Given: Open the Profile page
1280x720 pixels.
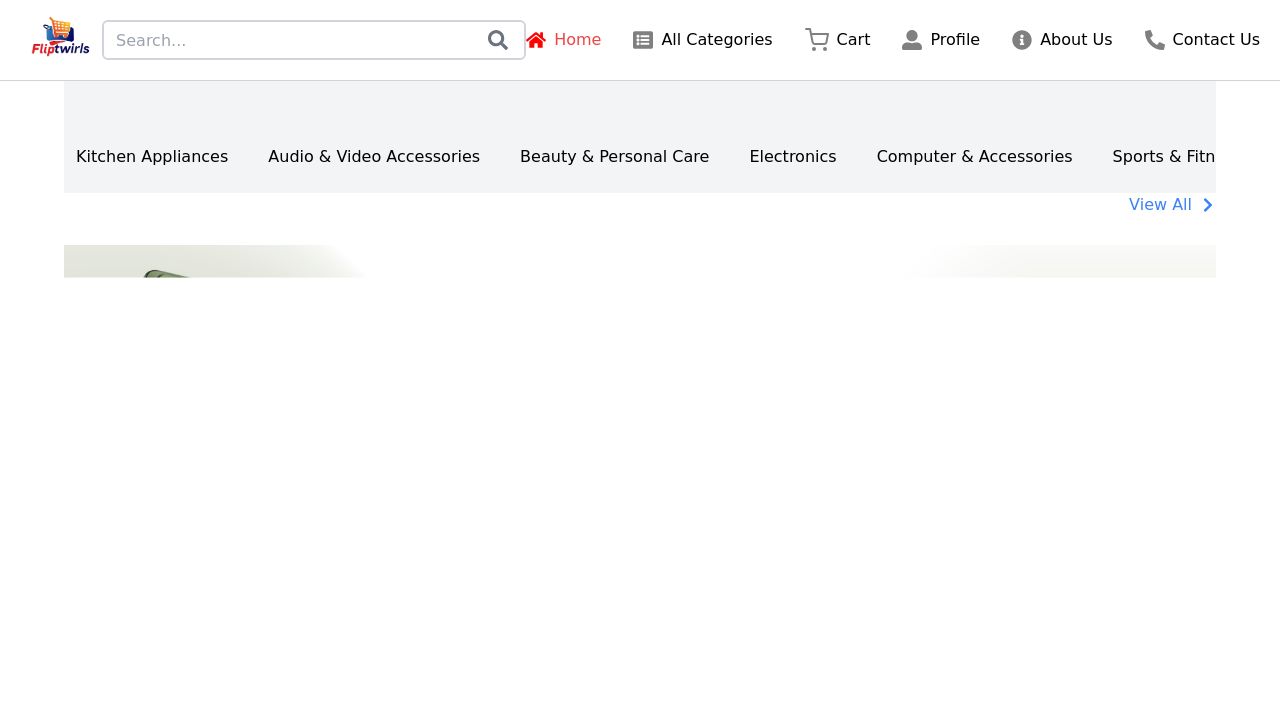Looking at the screenshot, I should (941, 40).
